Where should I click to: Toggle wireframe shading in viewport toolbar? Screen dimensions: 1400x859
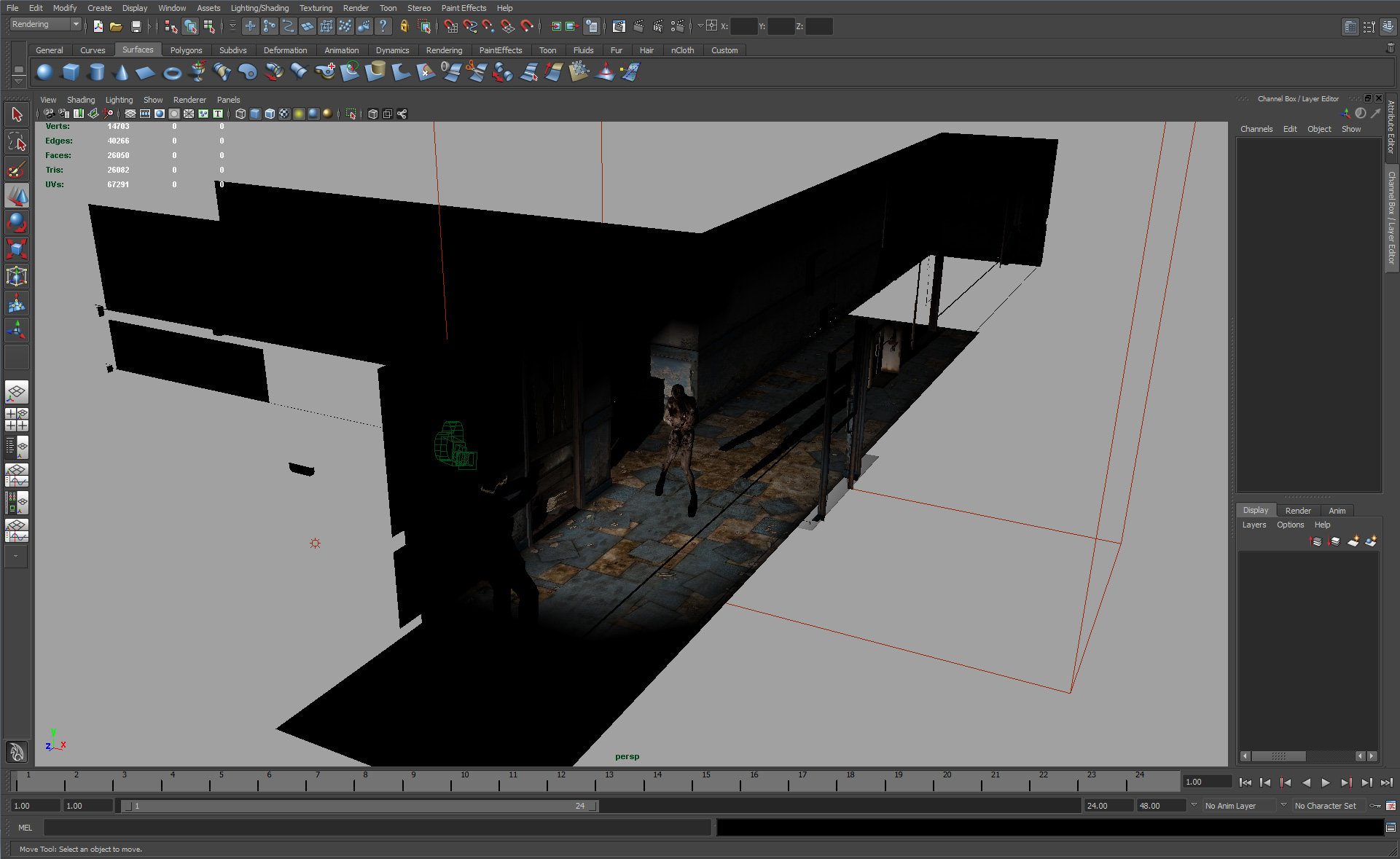pos(240,114)
